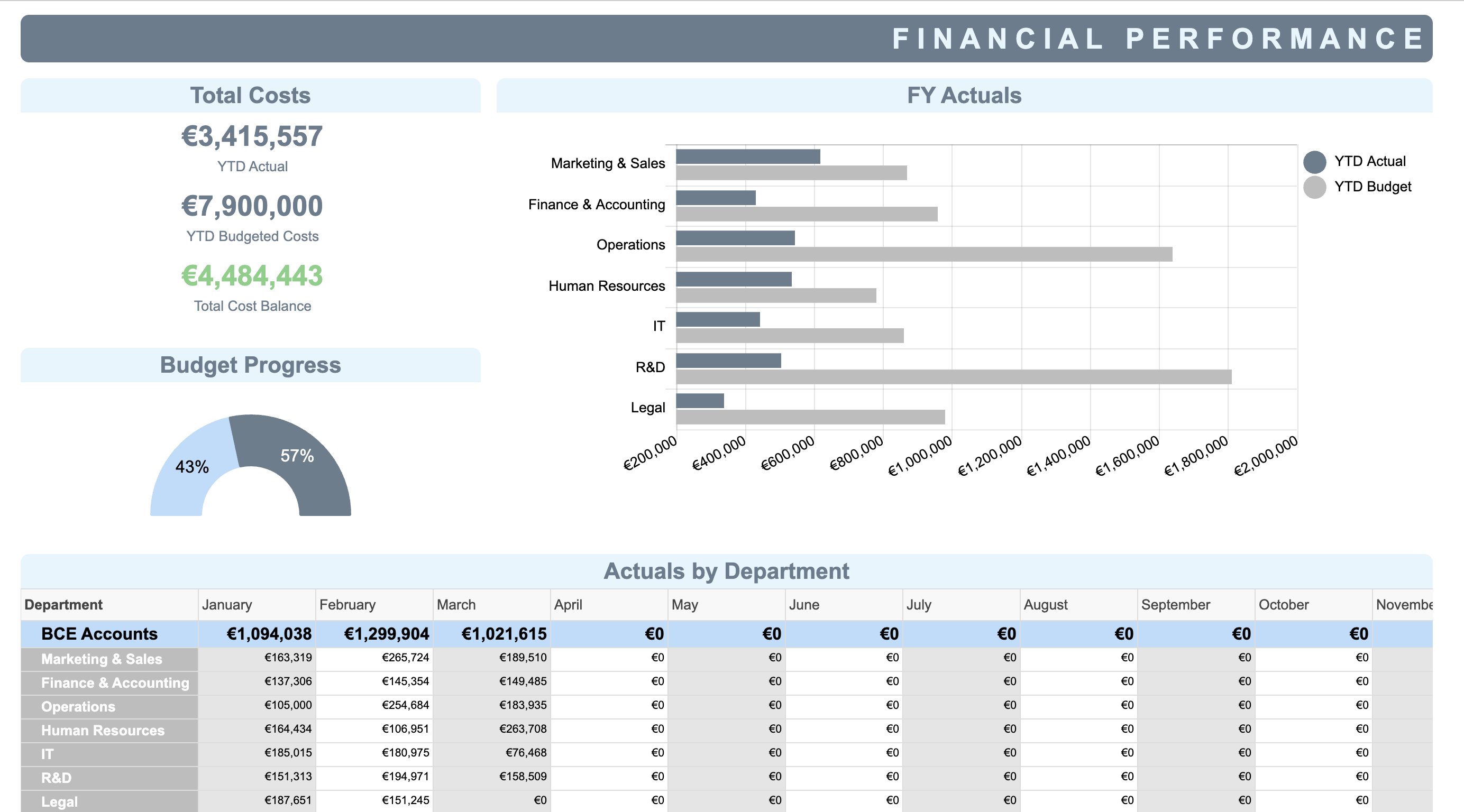Click the YTD Budget legend color circle
This screenshot has width=1464, height=812.
[1314, 187]
